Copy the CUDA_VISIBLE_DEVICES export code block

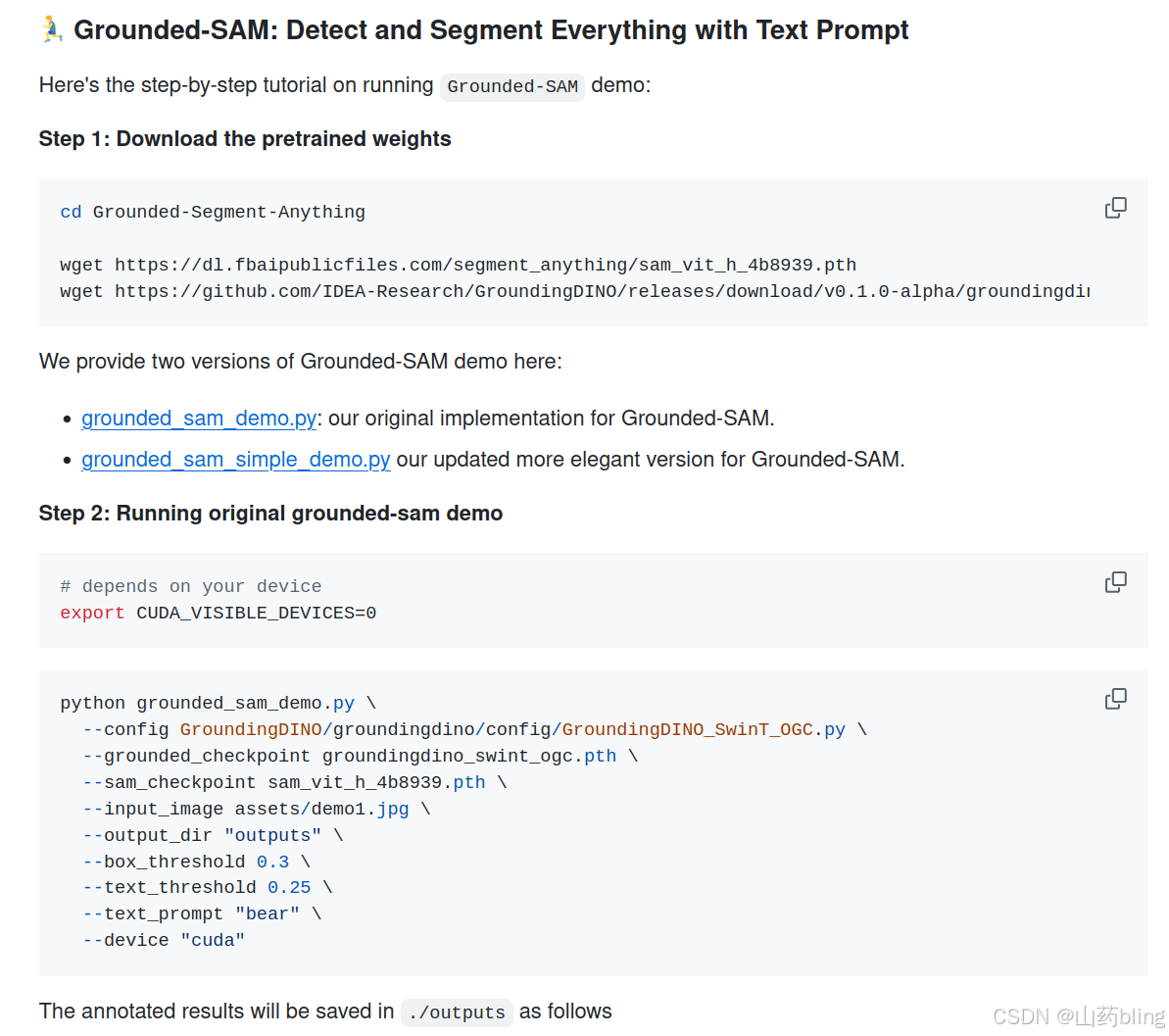1115,582
